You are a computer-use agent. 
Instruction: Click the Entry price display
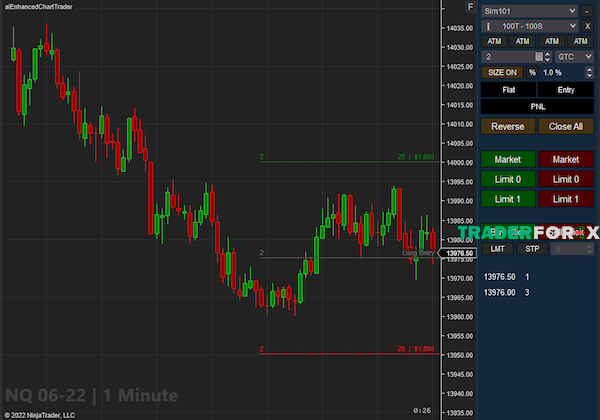[x=566, y=90]
